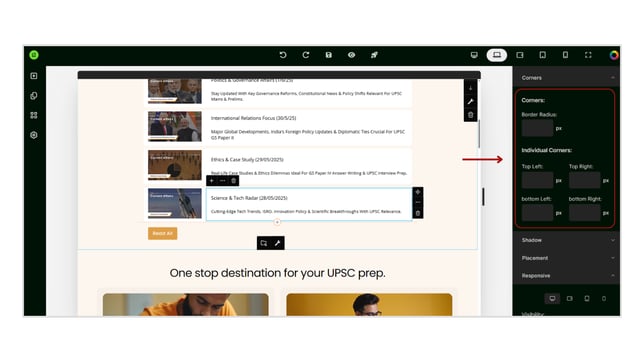
Task: Click the small circular plus below selected block
Action: [x=277, y=222]
